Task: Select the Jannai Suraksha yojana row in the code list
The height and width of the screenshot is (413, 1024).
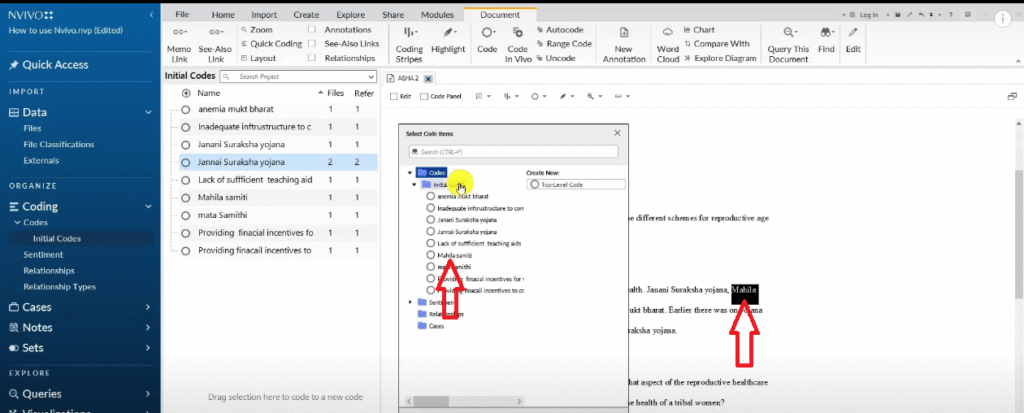Action: tap(278, 162)
